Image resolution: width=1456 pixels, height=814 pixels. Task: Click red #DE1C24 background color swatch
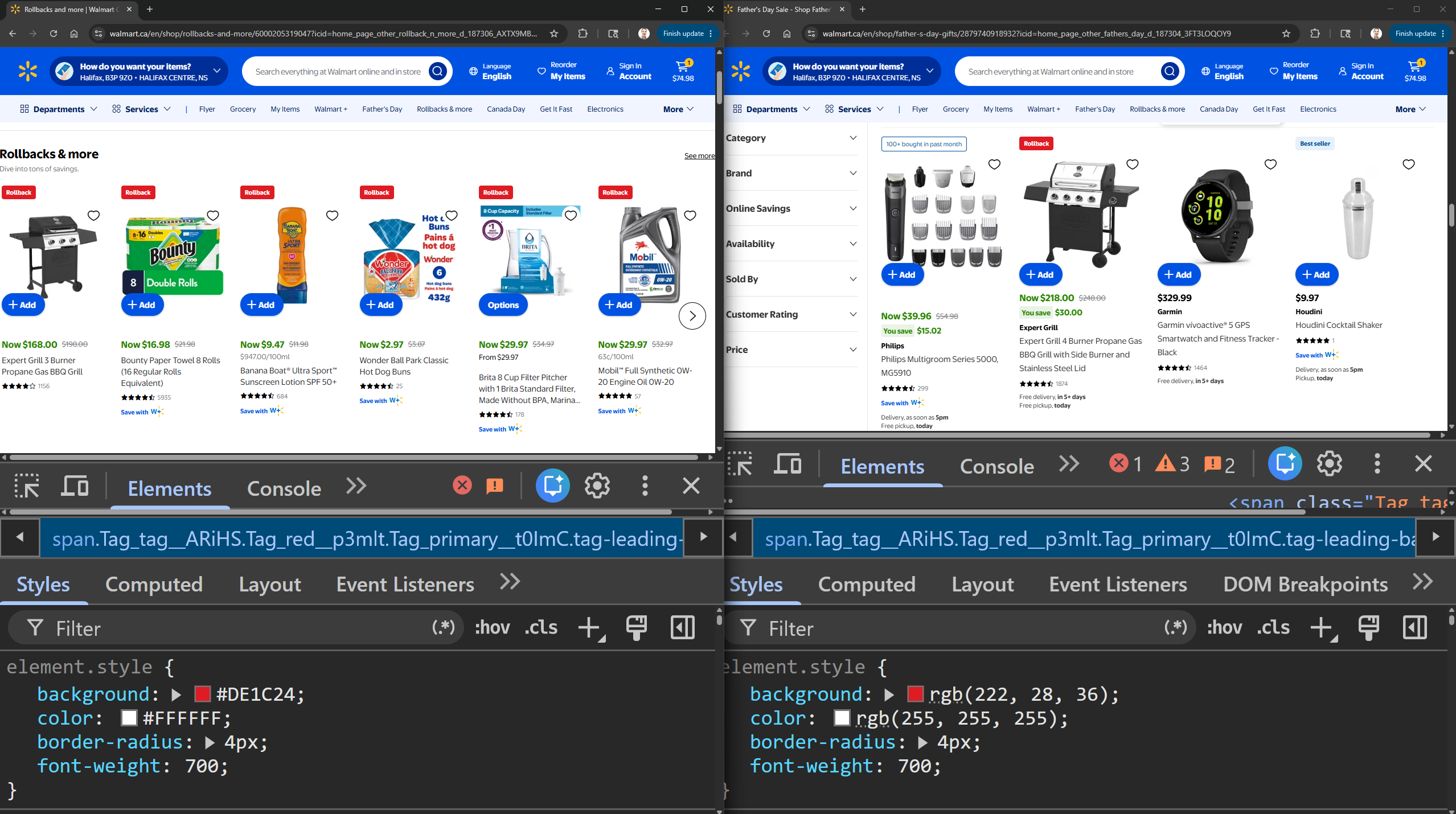click(202, 694)
